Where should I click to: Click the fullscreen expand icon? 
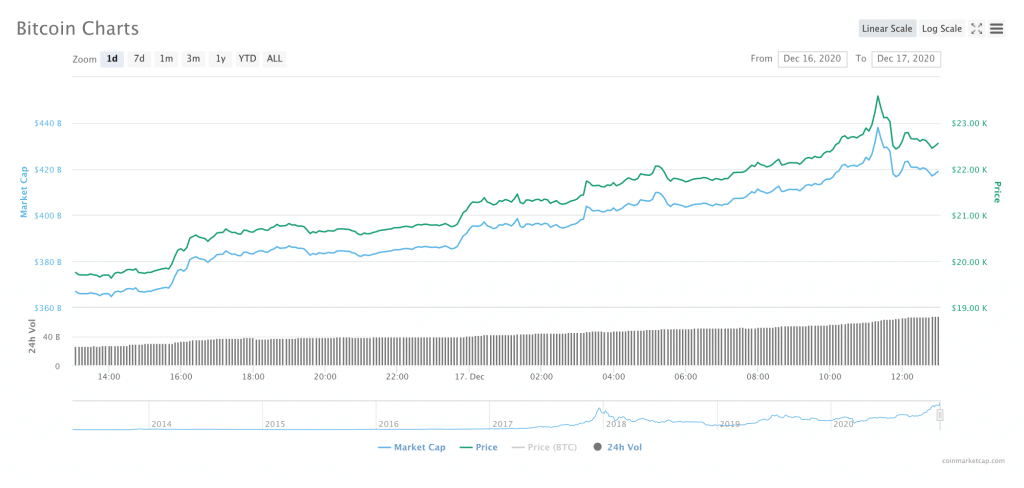pyautogui.click(x=977, y=29)
